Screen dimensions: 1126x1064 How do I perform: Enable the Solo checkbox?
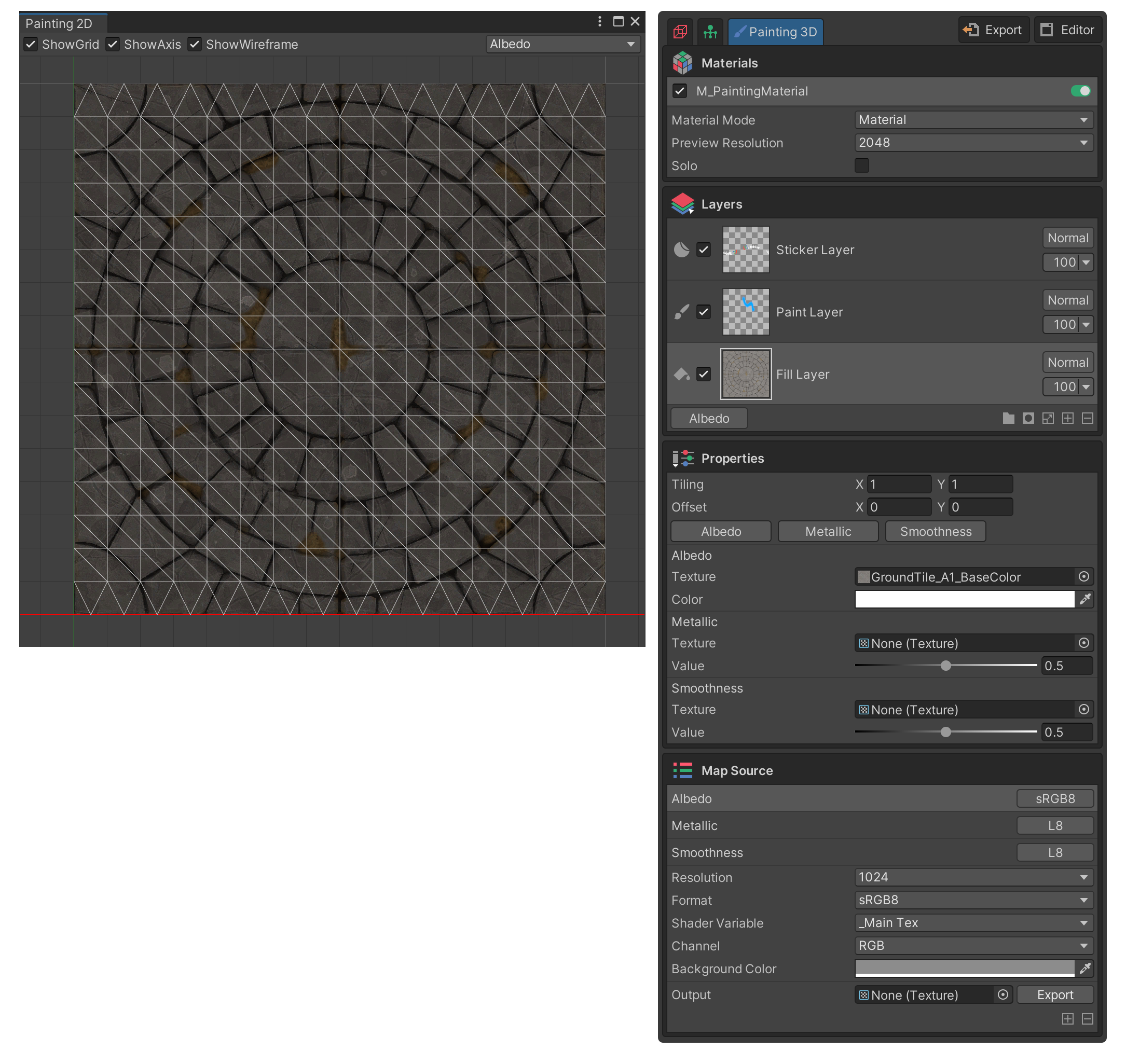tap(861, 165)
